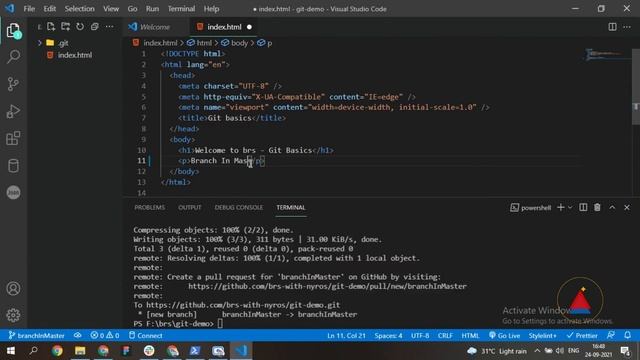The image size is (640, 360).
Task: Open File Explorer from the taskbar
Action: pyautogui.click(x=80, y=351)
